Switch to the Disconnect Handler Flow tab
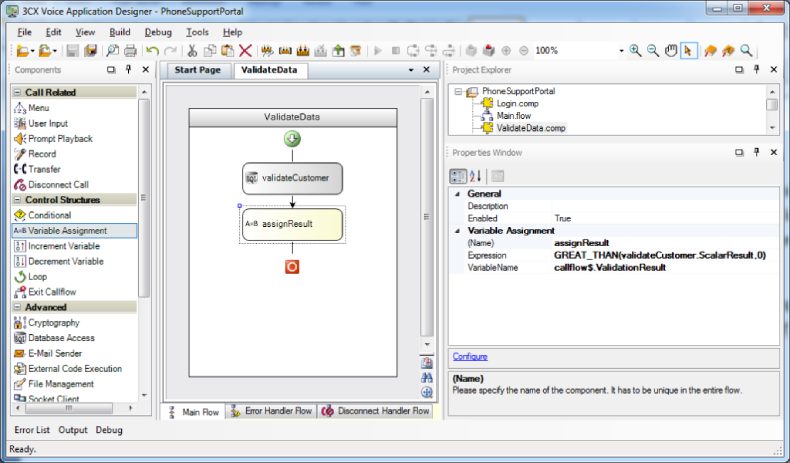 (376, 411)
